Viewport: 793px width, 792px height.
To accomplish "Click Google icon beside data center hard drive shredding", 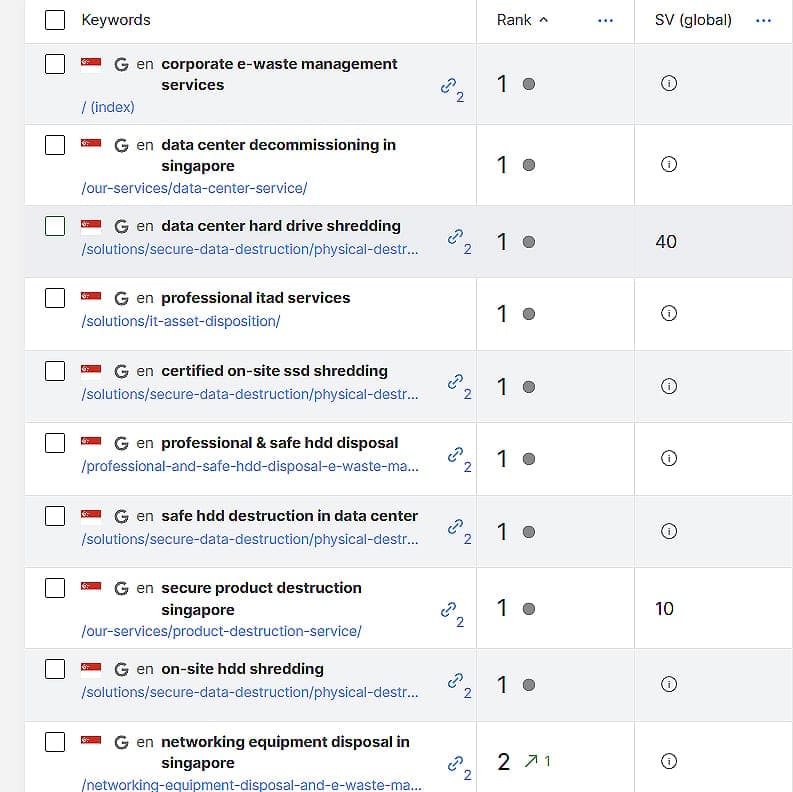I will coord(121,226).
